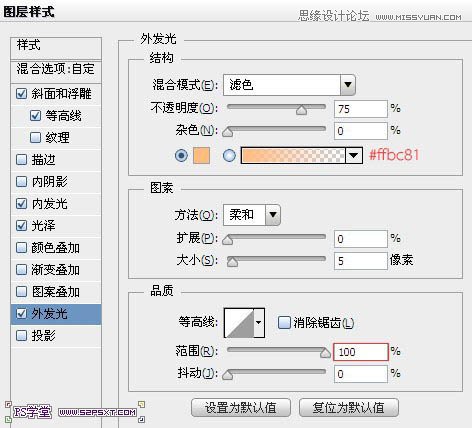Select the 斜面和浮雕 style row
The height and width of the screenshot is (428, 472).
click(x=56, y=94)
